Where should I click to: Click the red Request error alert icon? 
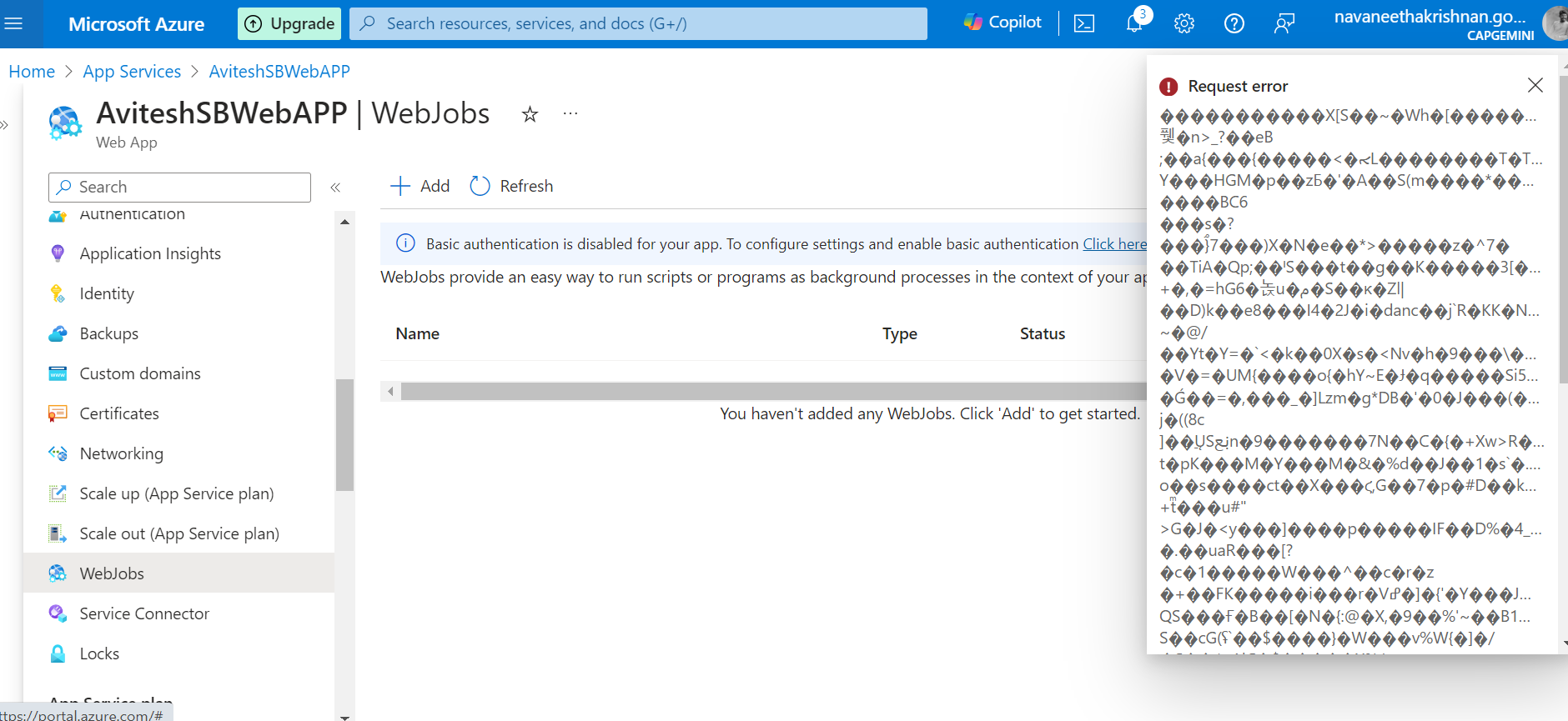[1169, 87]
